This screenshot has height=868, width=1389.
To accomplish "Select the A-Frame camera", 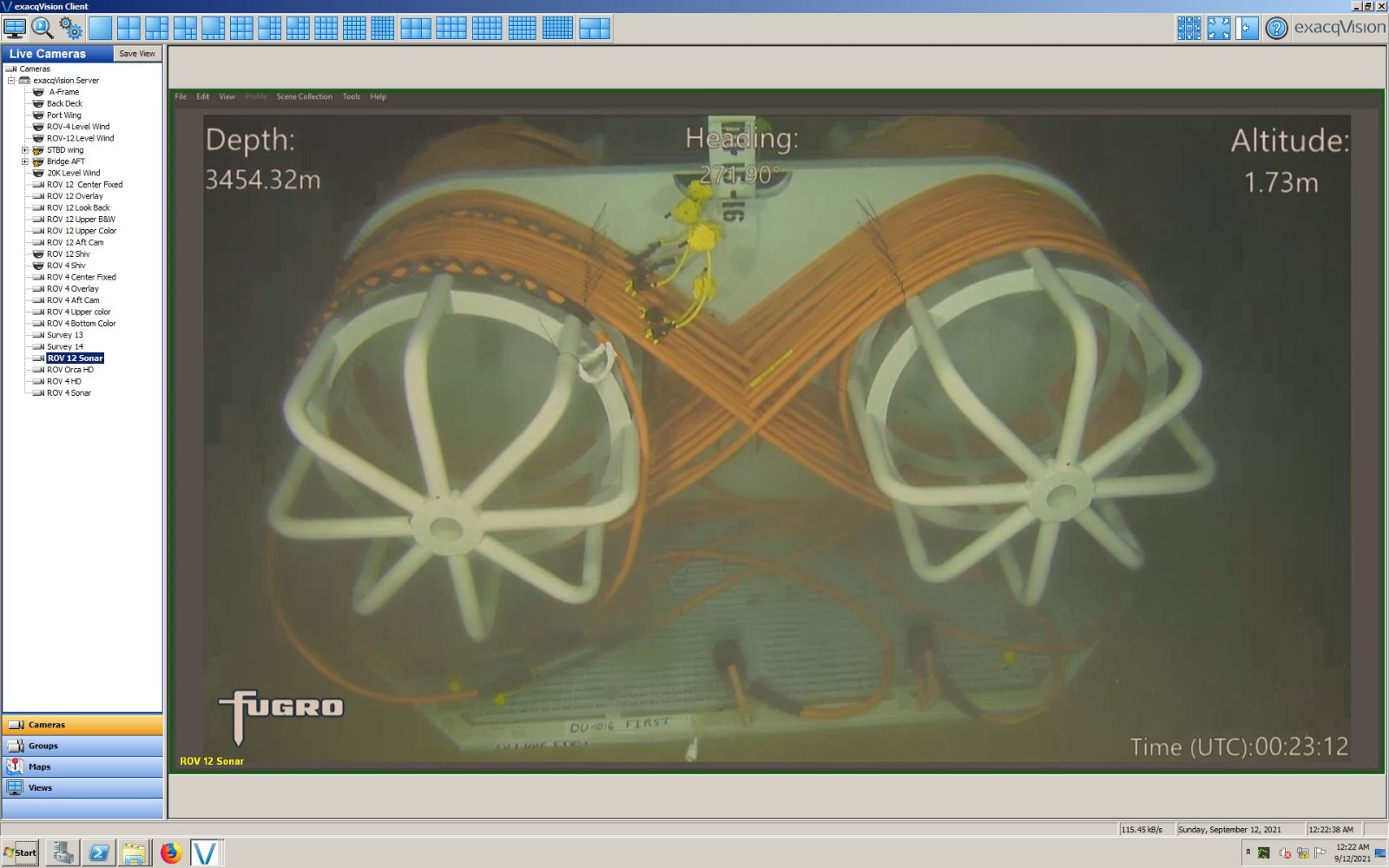I will tap(63, 92).
